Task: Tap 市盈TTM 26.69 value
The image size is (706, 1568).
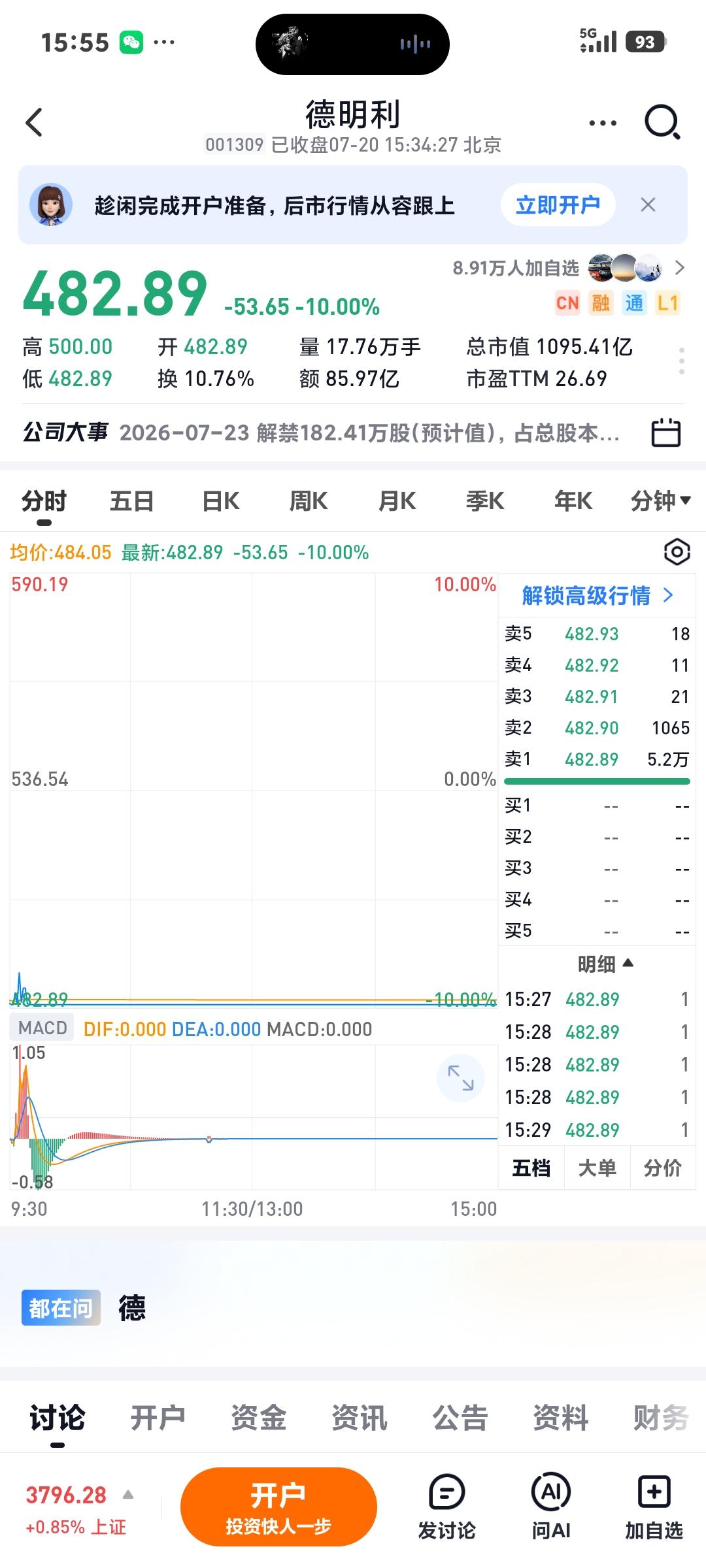Action: (x=537, y=379)
